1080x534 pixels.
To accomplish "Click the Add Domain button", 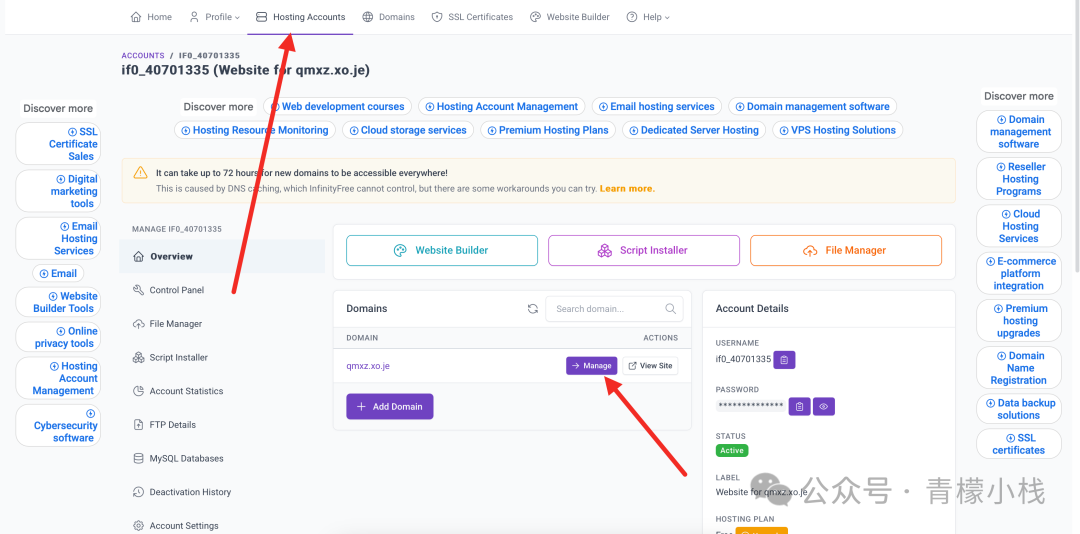I will [390, 407].
